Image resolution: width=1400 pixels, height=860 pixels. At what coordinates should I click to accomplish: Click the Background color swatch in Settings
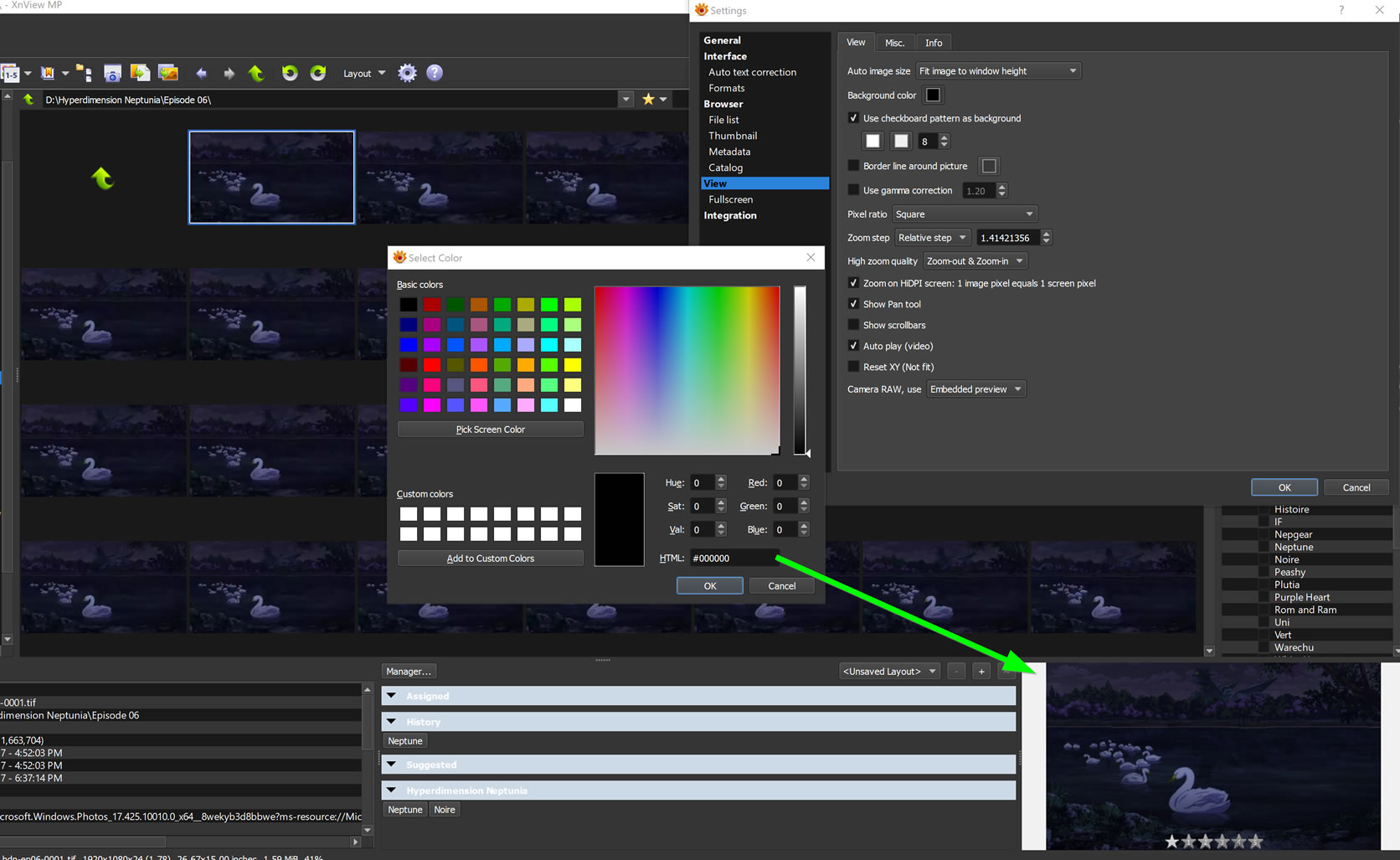pos(933,95)
